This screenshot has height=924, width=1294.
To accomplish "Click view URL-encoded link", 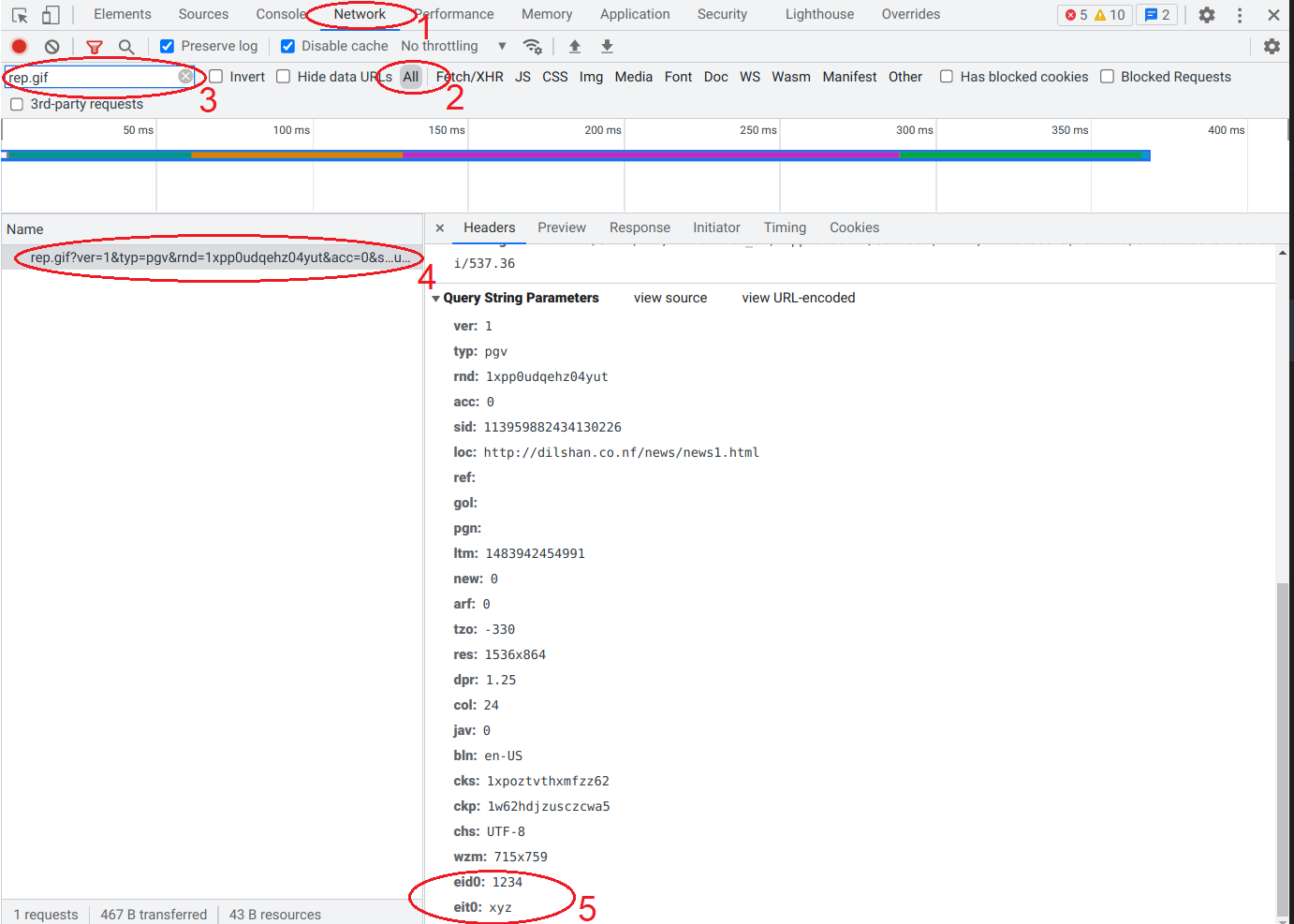I will point(799,298).
